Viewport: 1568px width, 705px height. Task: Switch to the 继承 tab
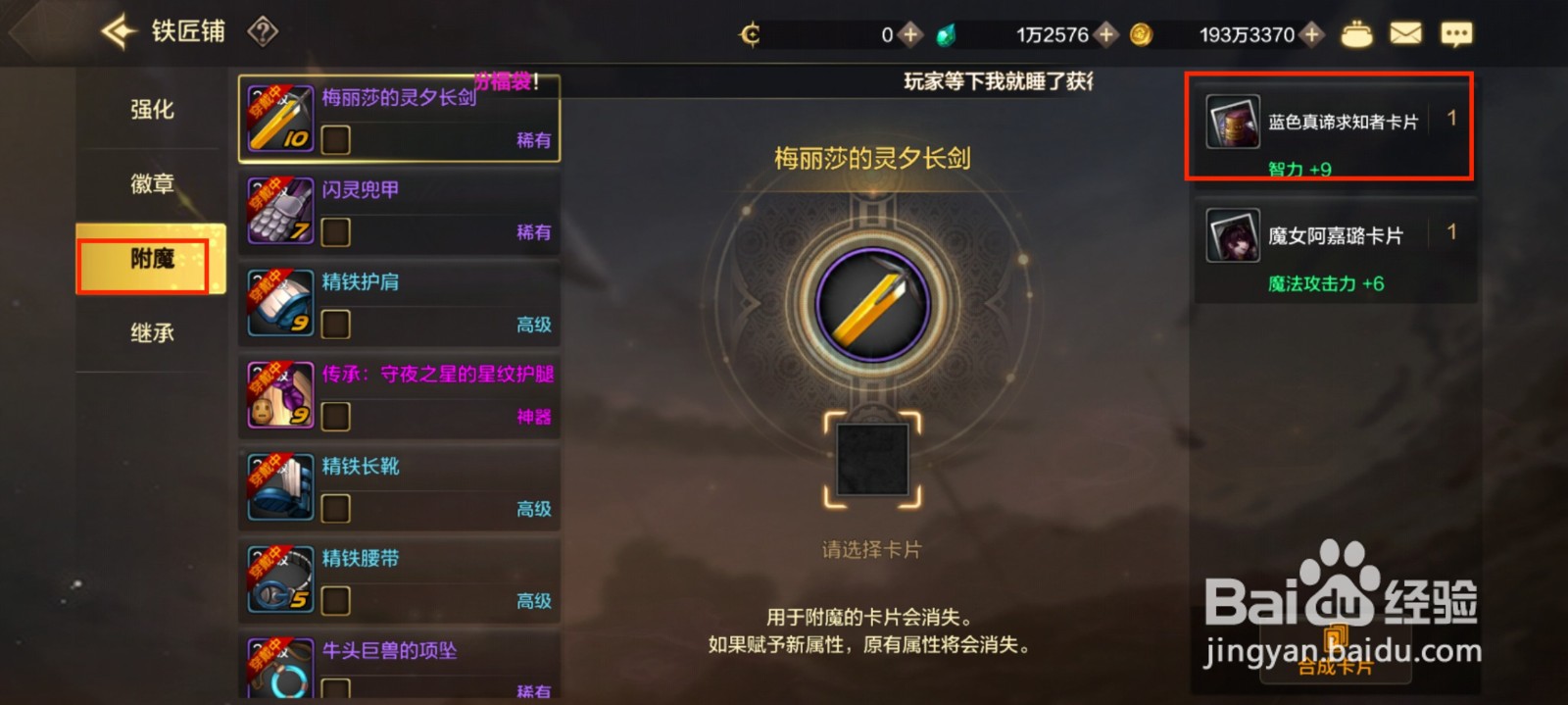pos(152,333)
